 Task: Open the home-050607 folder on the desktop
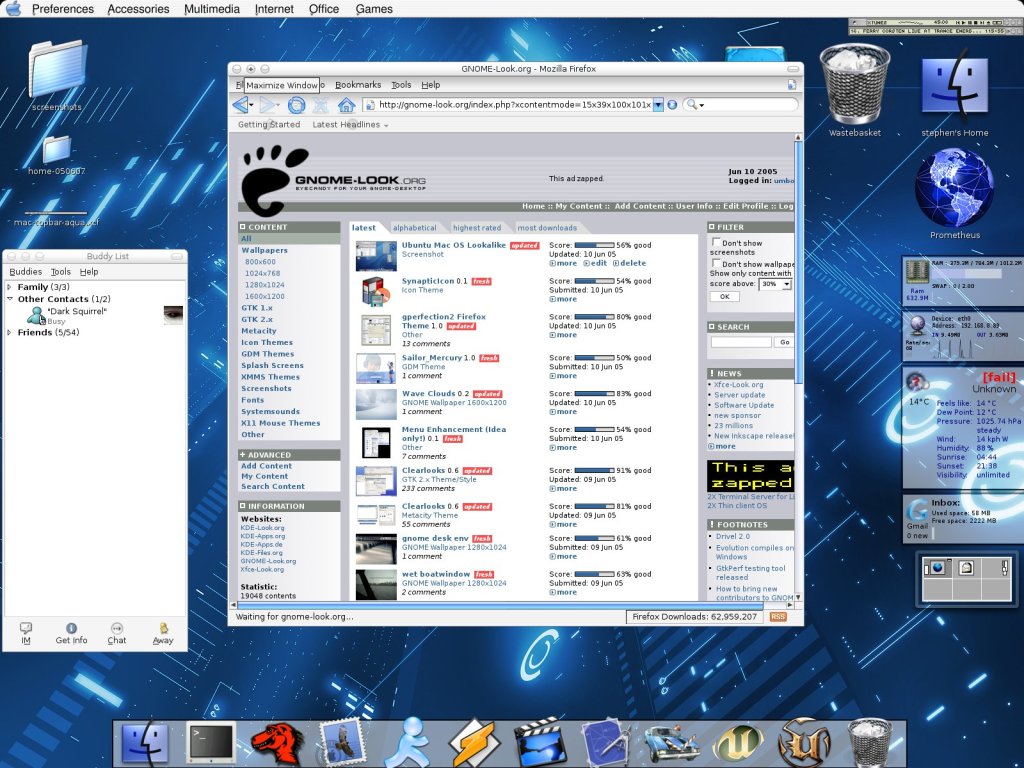57,154
